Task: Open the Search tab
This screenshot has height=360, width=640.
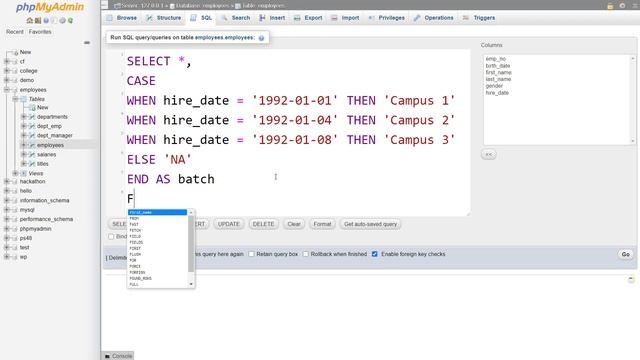Action: click(x=236, y=18)
